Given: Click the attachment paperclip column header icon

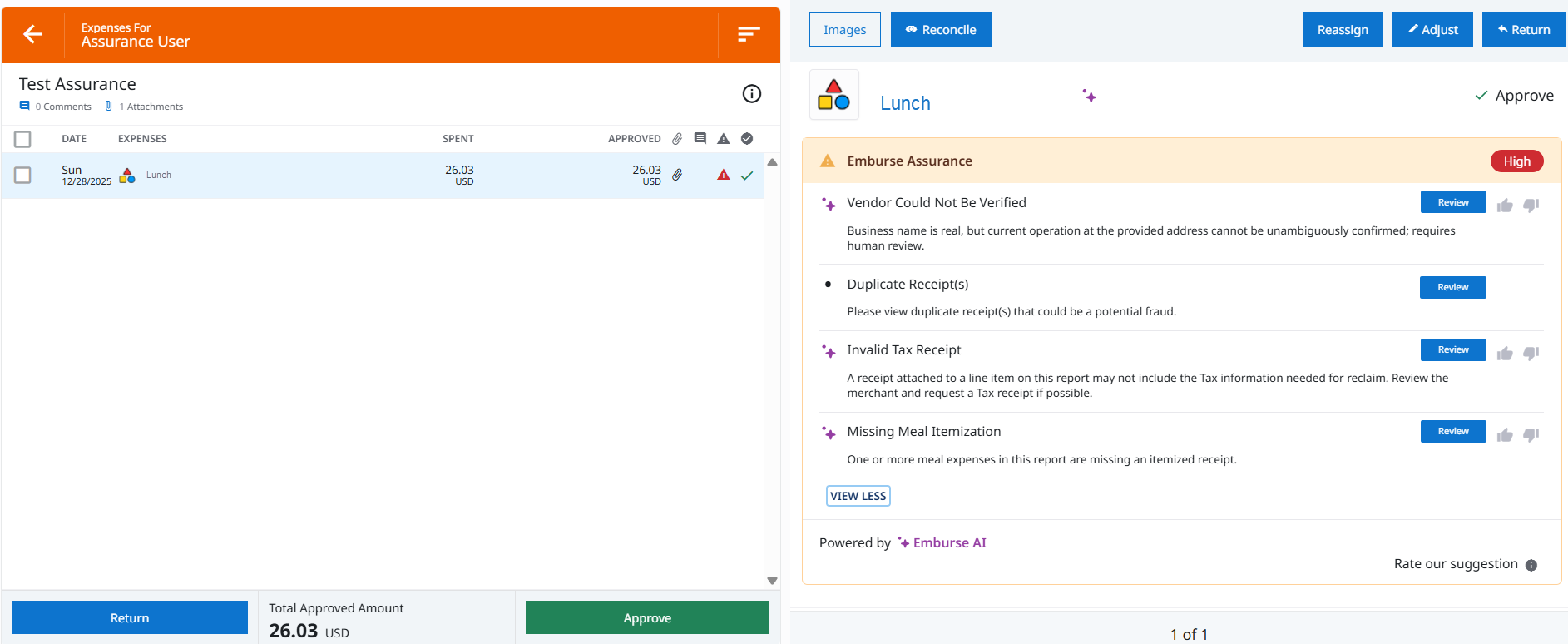Looking at the screenshot, I should (x=677, y=139).
